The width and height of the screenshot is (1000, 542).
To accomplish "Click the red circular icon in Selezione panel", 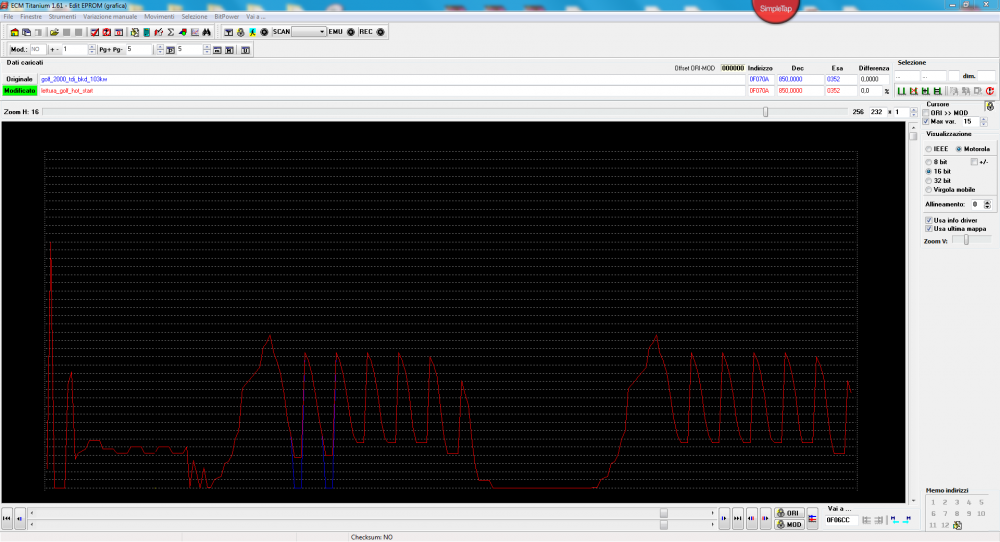I will pyautogui.click(x=989, y=91).
